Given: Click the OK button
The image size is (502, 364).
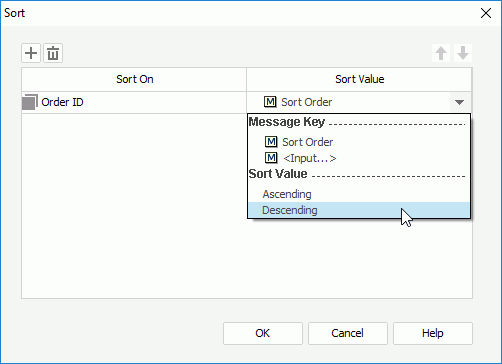Looking at the screenshot, I should coord(263,333).
